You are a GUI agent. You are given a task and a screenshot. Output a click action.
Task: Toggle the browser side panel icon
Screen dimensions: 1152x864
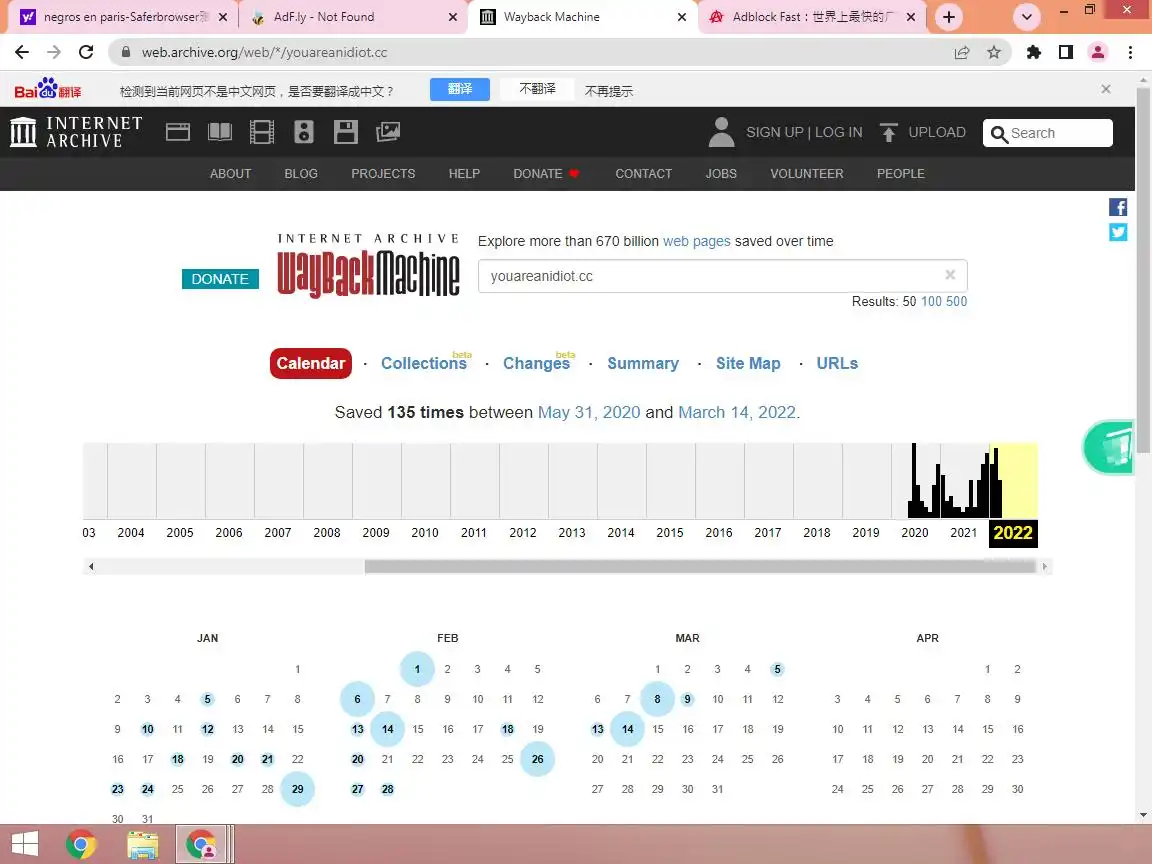1065,52
